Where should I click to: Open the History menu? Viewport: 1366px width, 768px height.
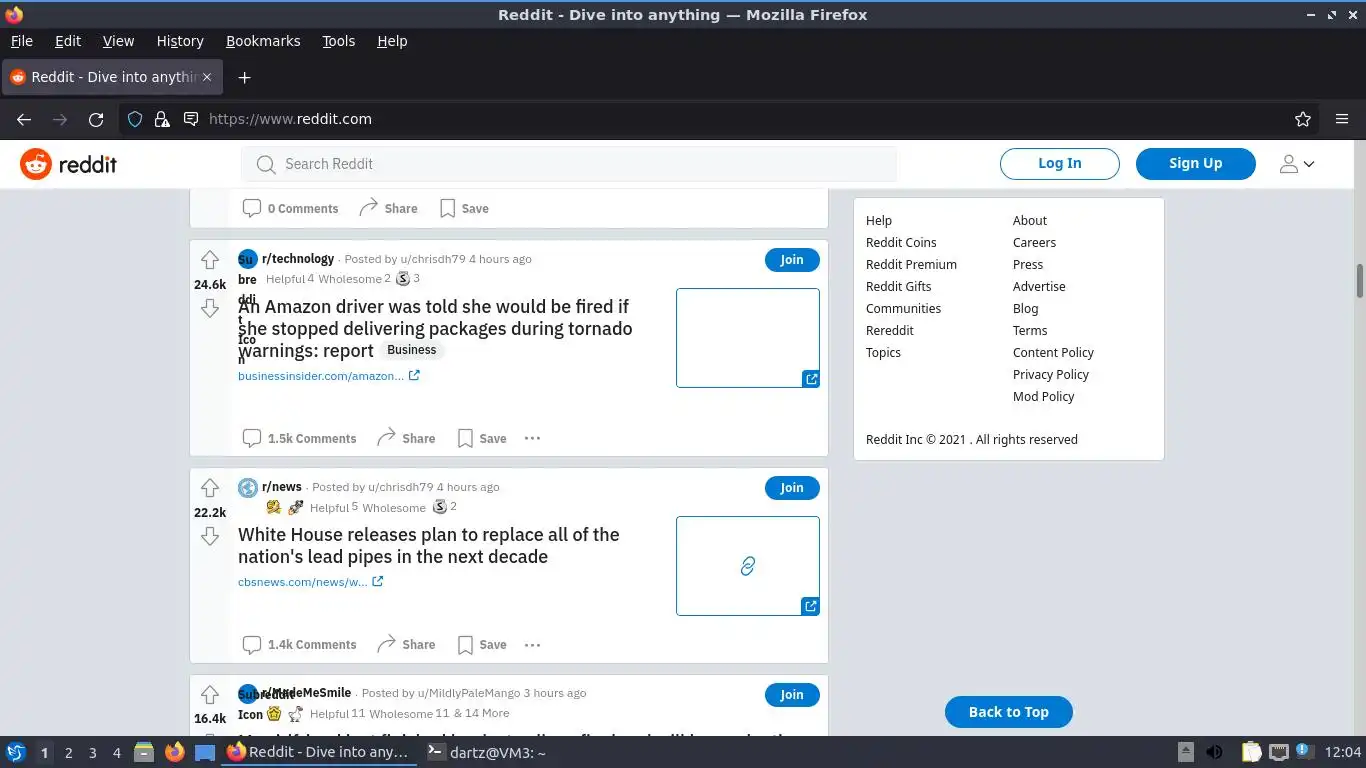pyautogui.click(x=180, y=41)
